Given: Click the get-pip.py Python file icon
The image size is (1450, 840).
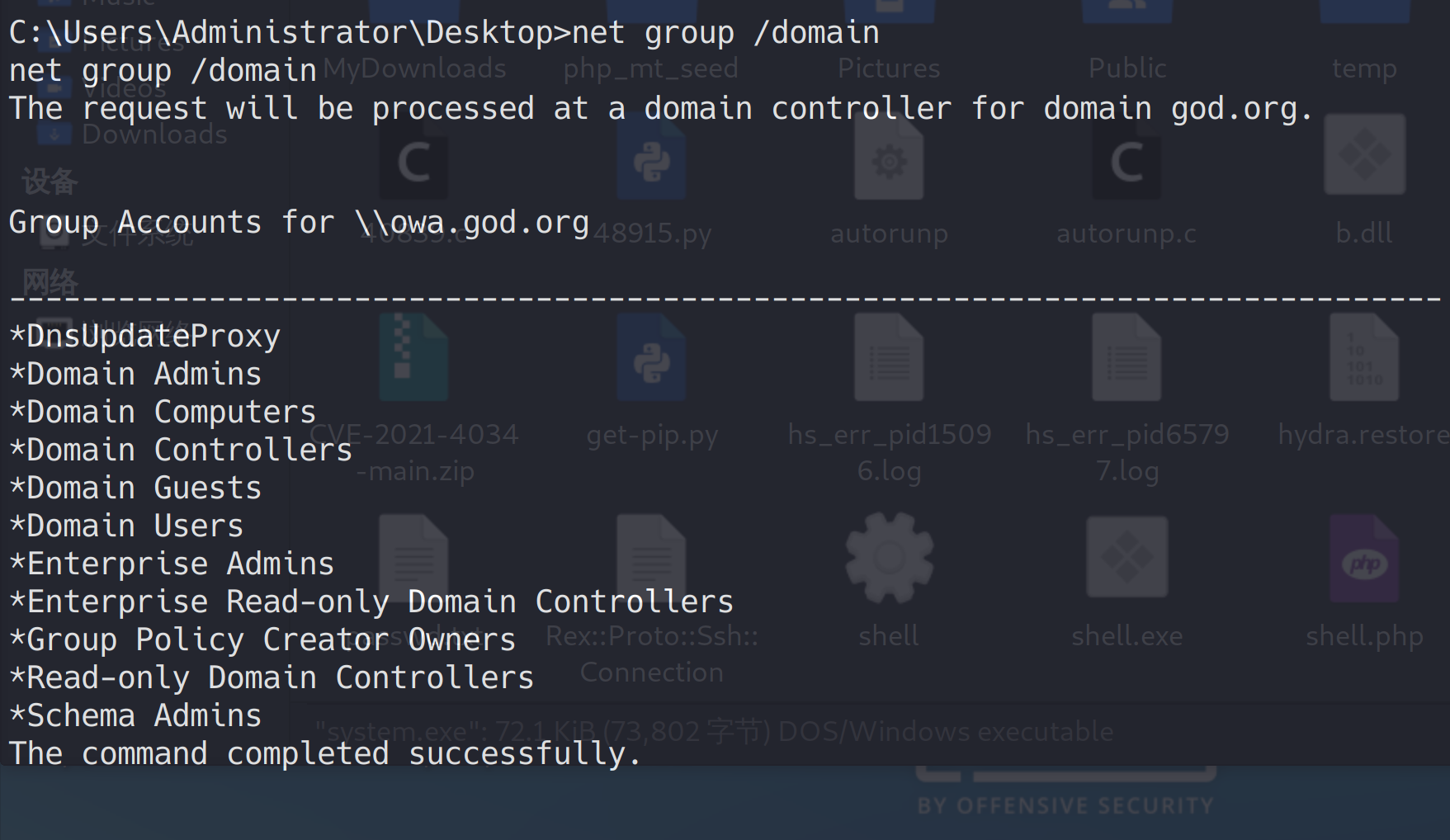Looking at the screenshot, I should coord(651,359).
